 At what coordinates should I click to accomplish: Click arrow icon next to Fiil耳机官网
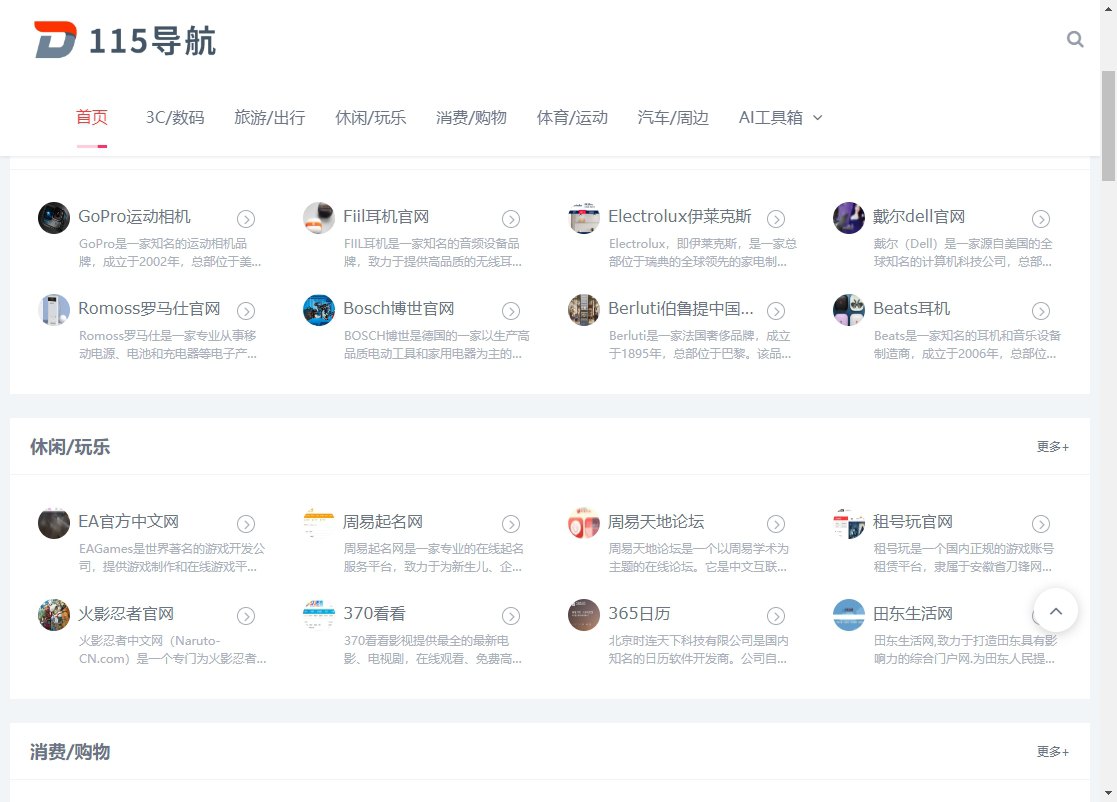tap(511, 219)
